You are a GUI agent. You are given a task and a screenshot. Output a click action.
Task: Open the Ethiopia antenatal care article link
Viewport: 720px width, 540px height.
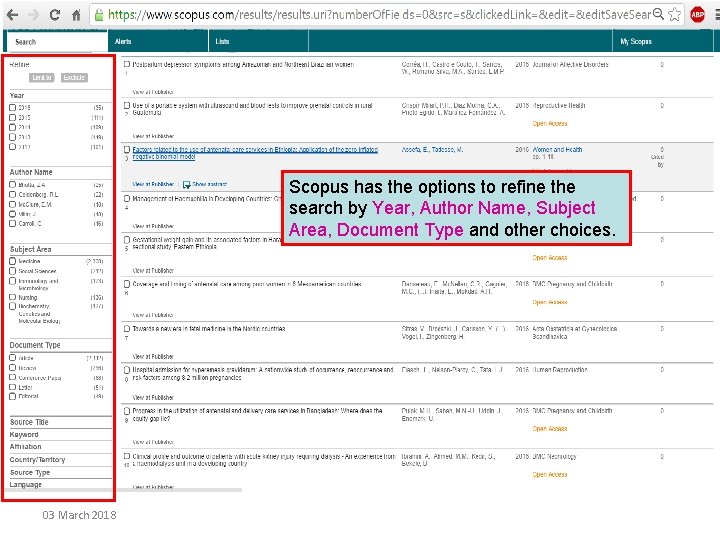(255, 153)
